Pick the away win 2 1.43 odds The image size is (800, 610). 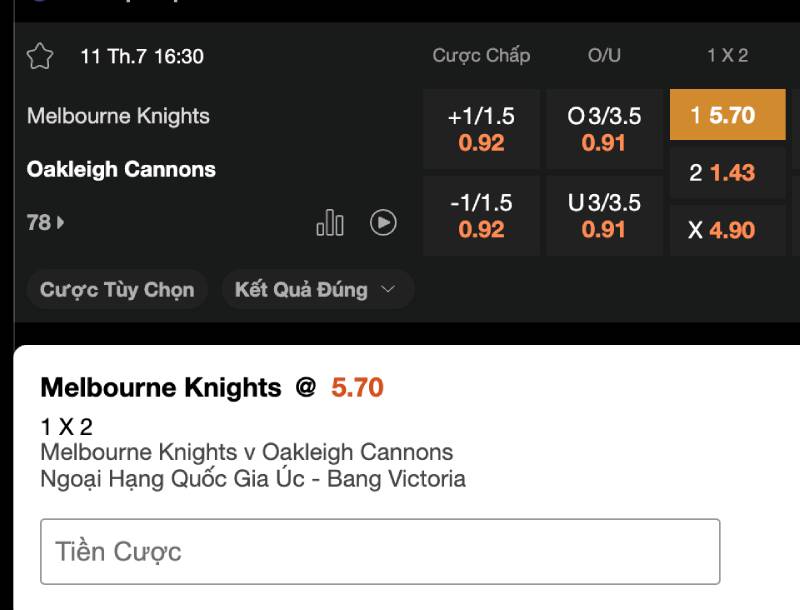click(x=728, y=172)
